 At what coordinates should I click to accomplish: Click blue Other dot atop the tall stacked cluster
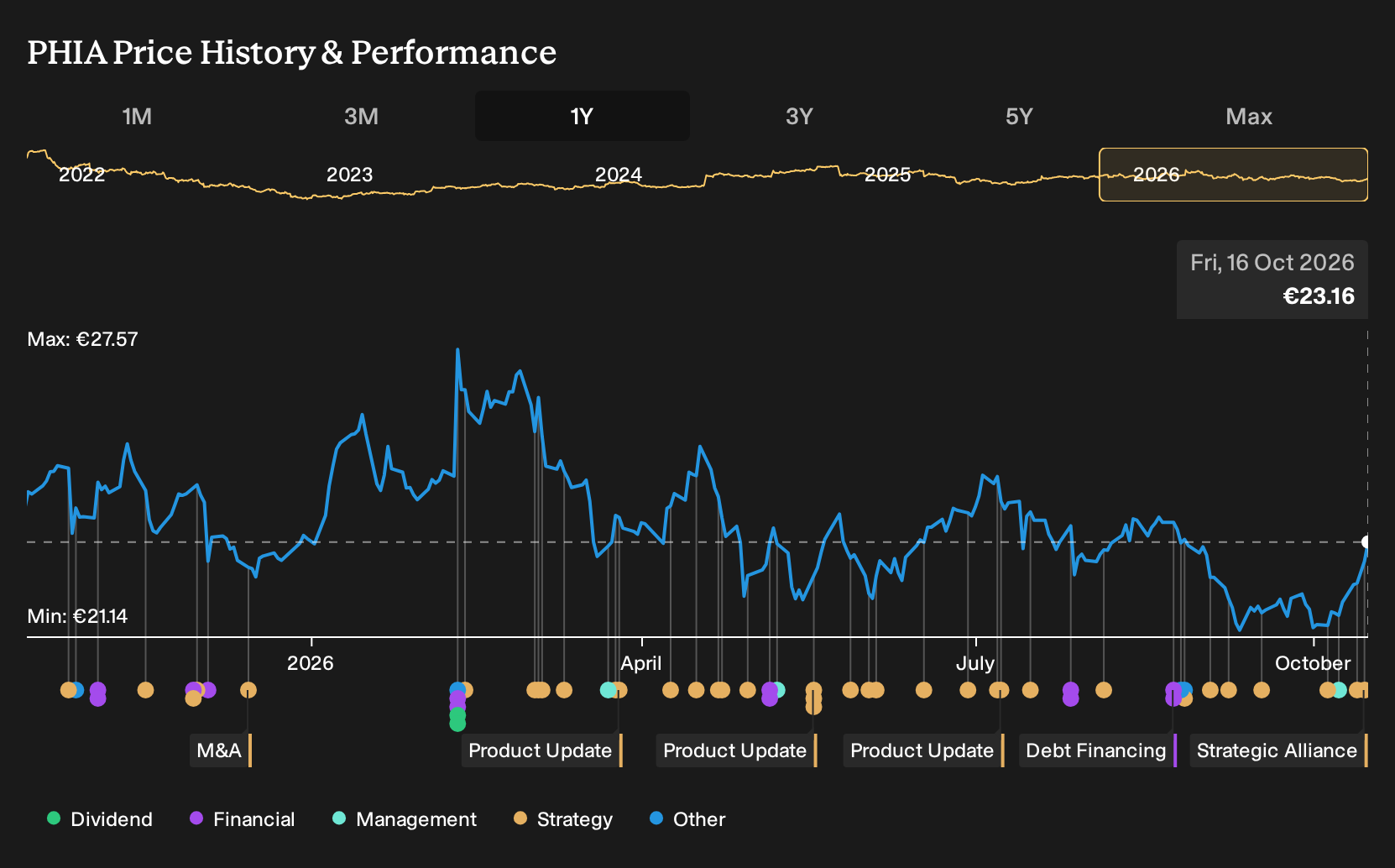click(x=457, y=690)
